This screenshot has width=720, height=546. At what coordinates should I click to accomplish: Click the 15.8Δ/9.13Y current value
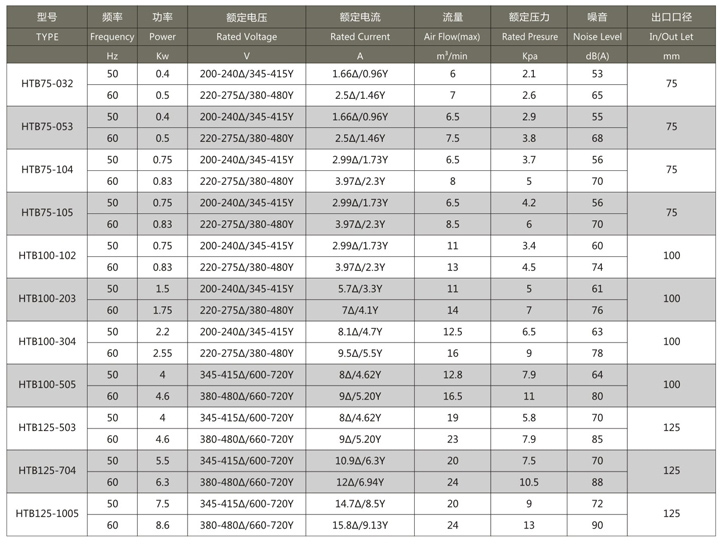point(360,525)
